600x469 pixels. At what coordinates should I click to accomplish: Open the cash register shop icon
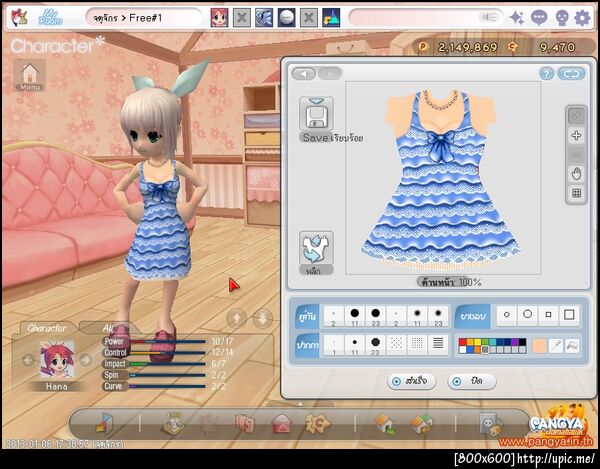click(x=173, y=423)
